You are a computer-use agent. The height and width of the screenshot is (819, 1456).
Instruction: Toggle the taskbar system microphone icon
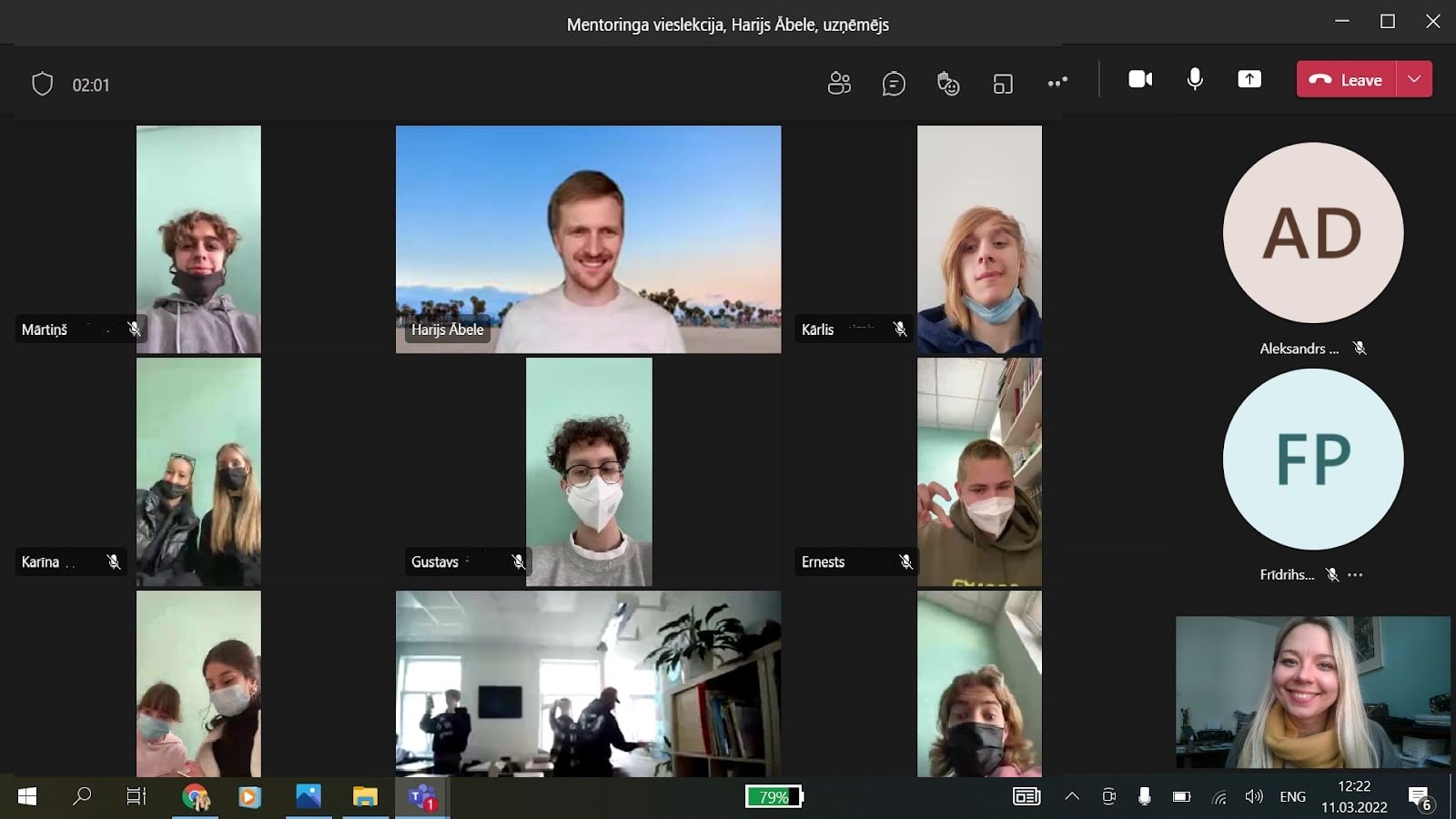(1144, 797)
